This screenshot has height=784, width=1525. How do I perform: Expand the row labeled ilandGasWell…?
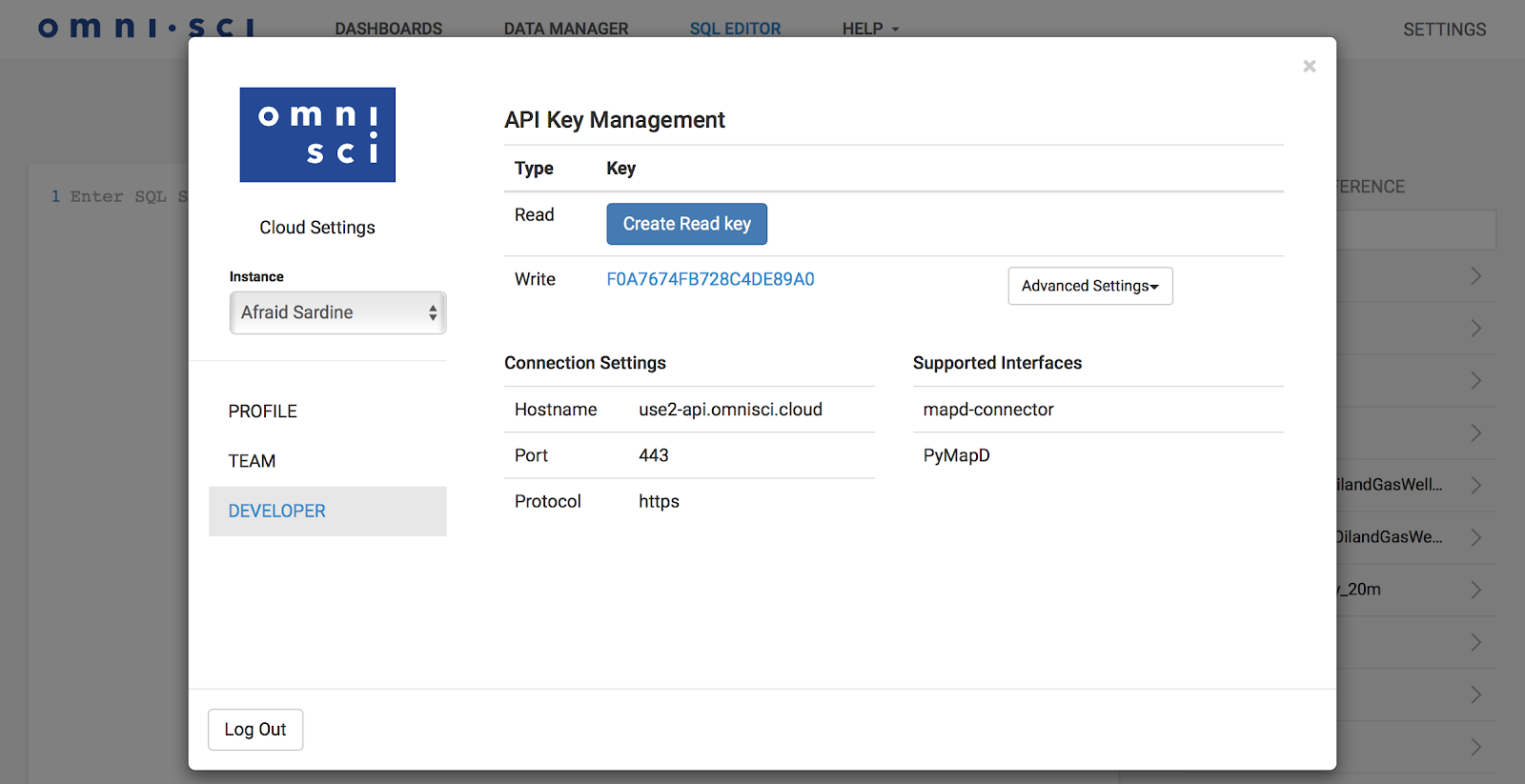pyautogui.click(x=1475, y=485)
